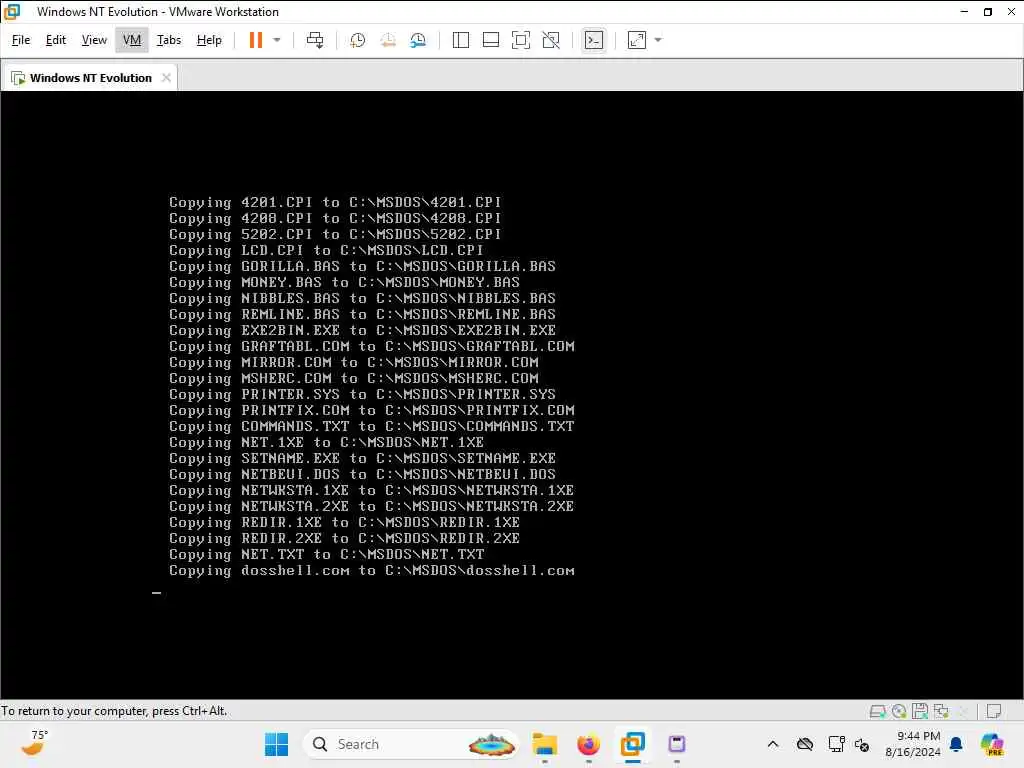The image size is (1024, 768).
Task: Click the network adapter status icon
Action: click(941, 711)
